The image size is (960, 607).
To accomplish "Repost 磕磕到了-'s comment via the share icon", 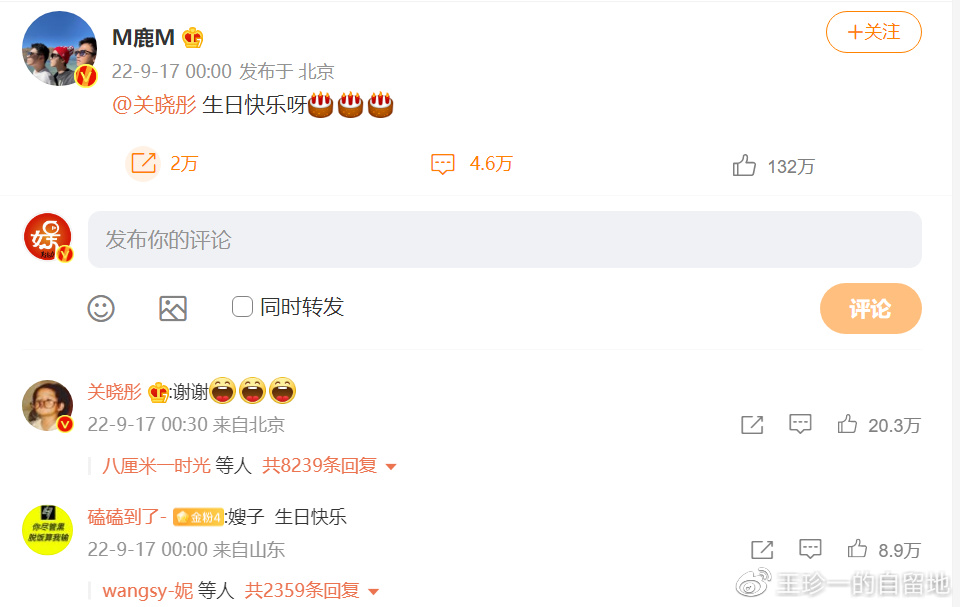I will (762, 549).
